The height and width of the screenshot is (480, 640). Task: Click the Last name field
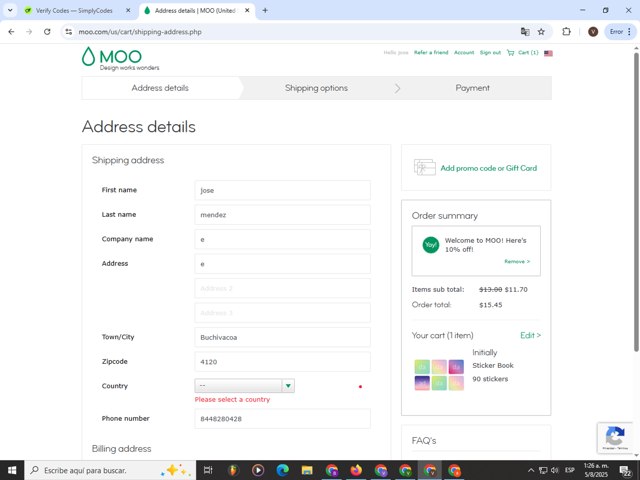click(x=282, y=215)
